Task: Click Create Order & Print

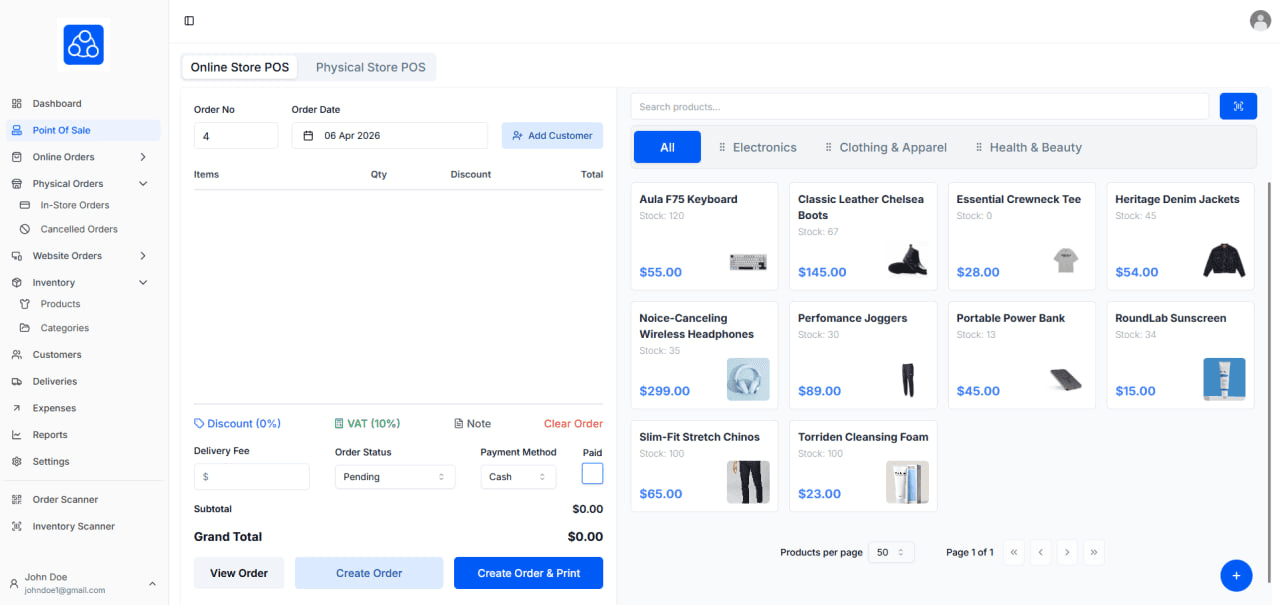Action: coord(528,573)
